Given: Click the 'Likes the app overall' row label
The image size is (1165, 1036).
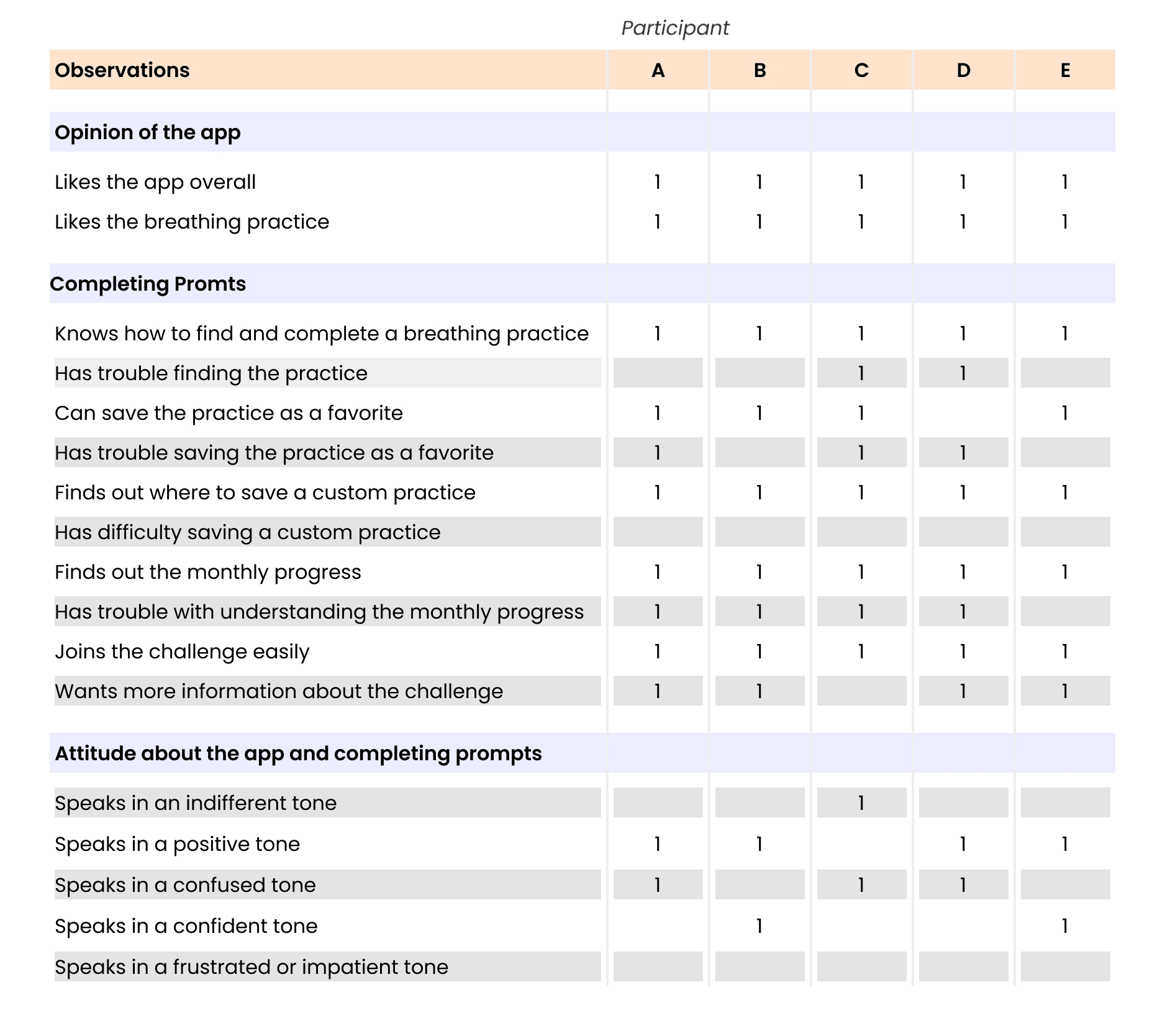Looking at the screenshot, I should click(x=155, y=182).
